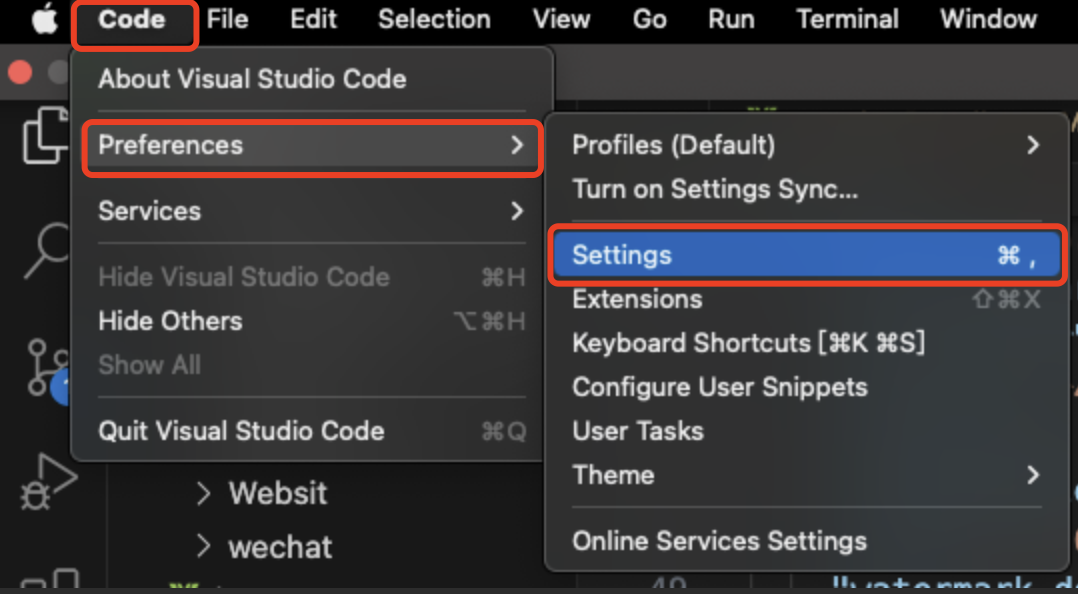1078x594 pixels.
Task: Open the File menu
Action: point(228,19)
